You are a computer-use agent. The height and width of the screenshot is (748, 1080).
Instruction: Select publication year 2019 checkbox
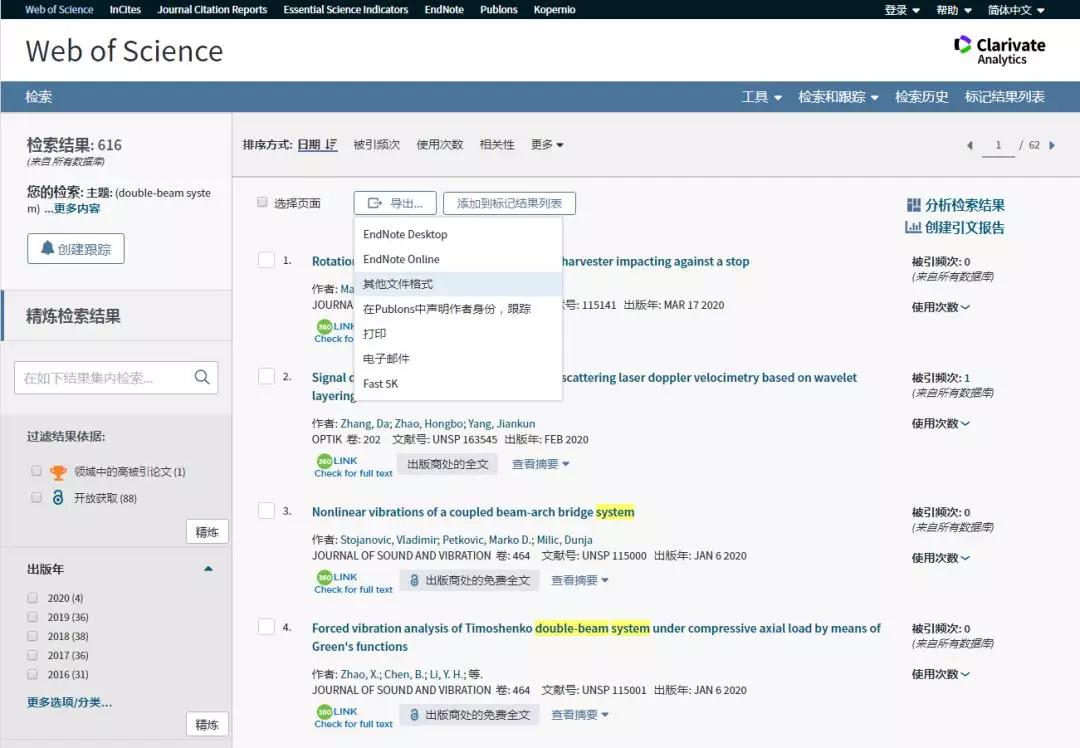point(32,616)
